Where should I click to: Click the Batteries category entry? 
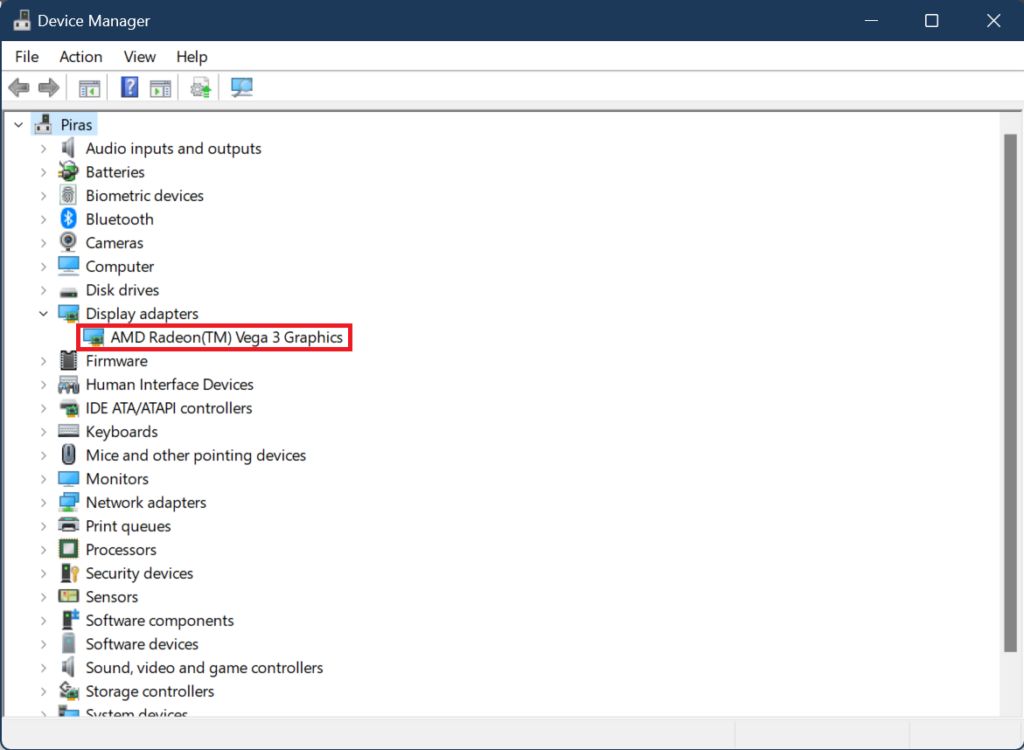click(115, 171)
